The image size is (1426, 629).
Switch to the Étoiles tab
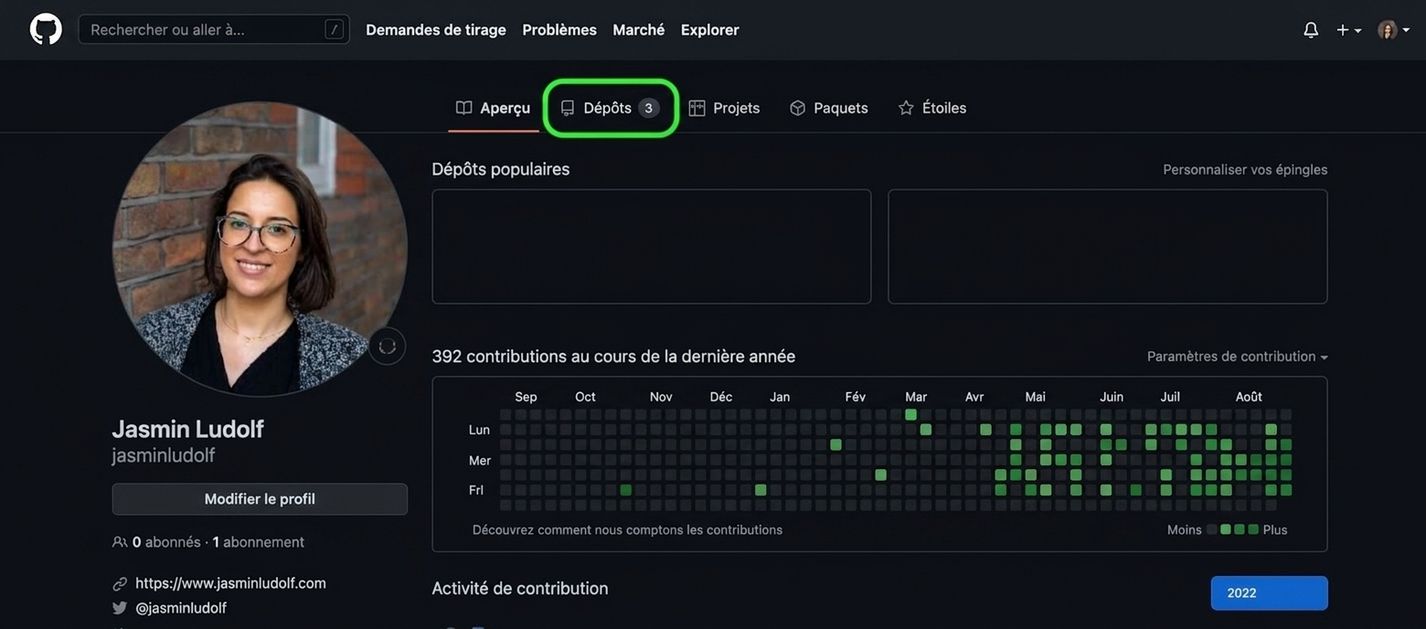pos(932,108)
